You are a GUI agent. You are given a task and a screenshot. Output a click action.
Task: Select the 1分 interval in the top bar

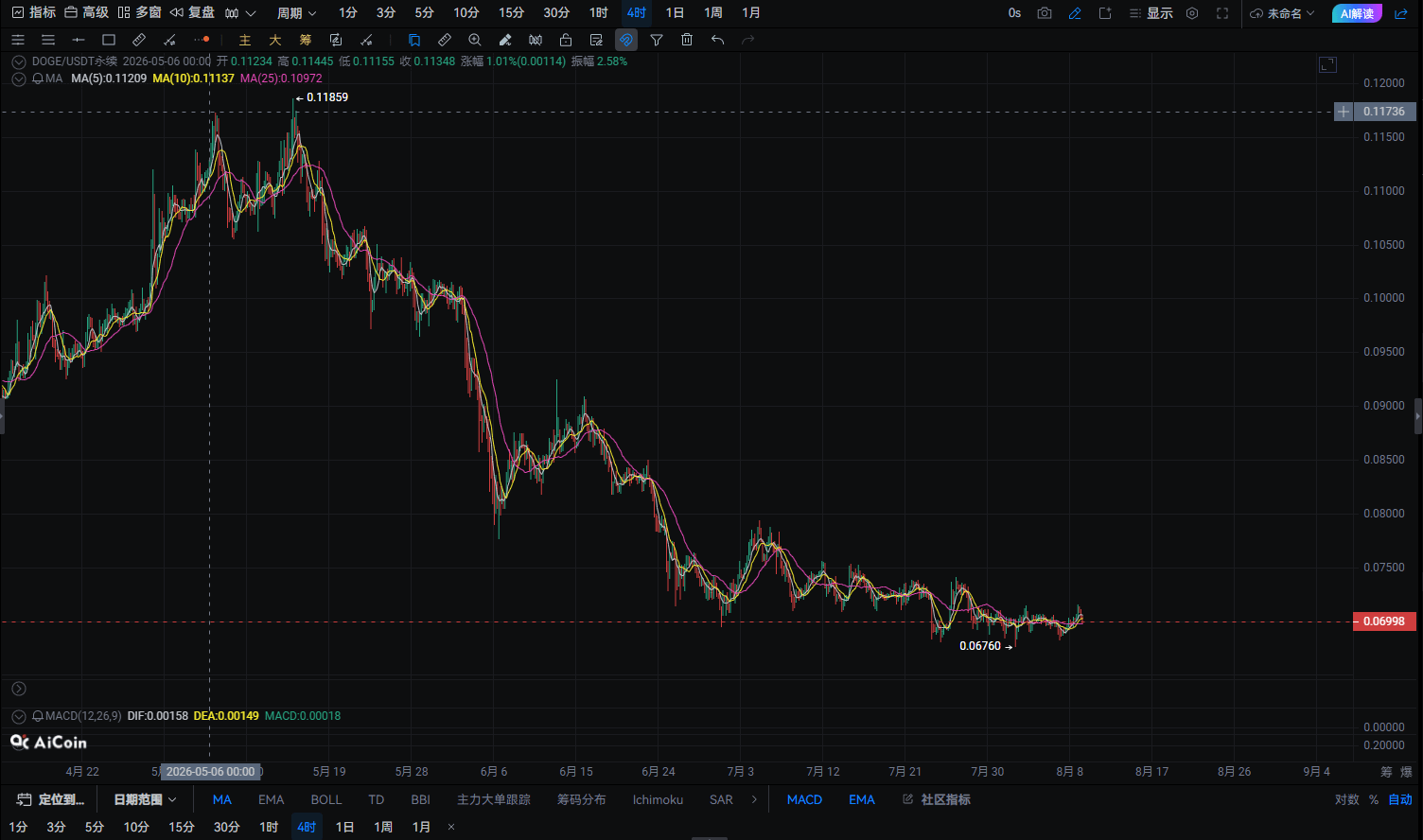[x=348, y=13]
